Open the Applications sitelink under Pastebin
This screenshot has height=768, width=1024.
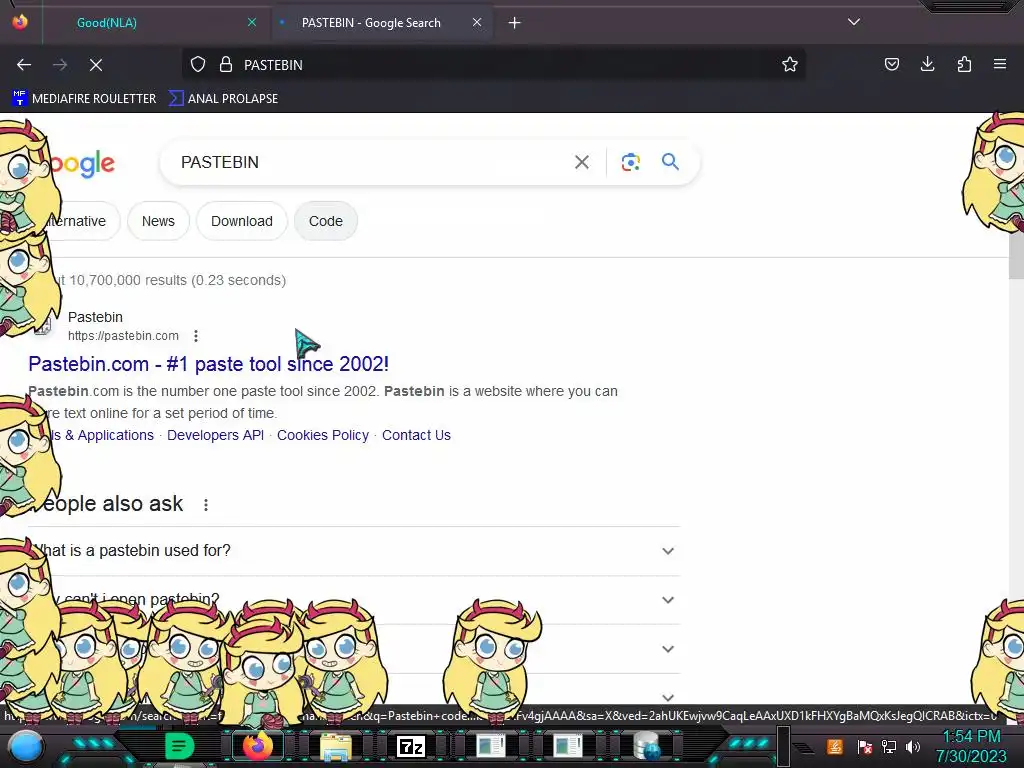click(x=101, y=435)
